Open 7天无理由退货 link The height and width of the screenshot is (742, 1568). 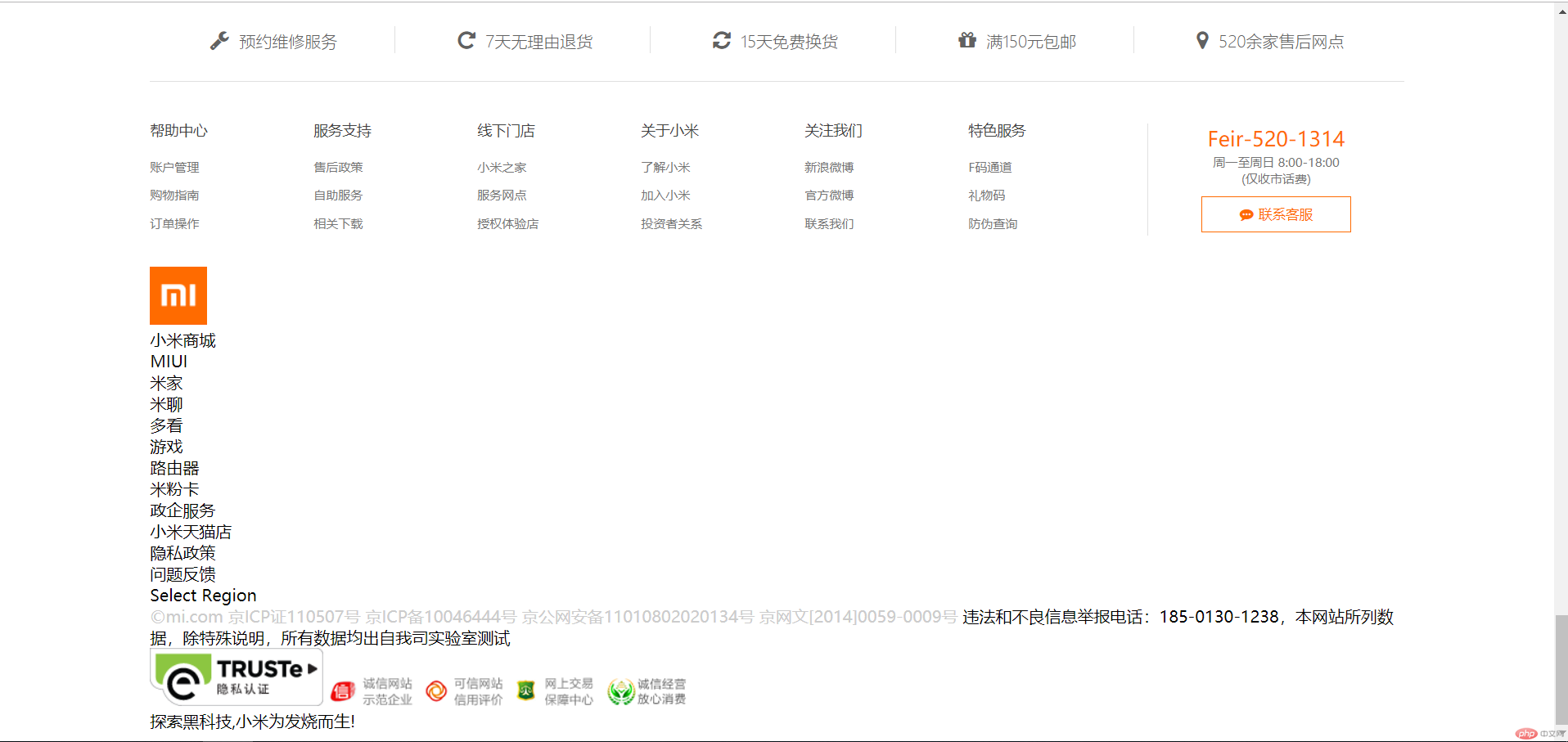pos(539,42)
